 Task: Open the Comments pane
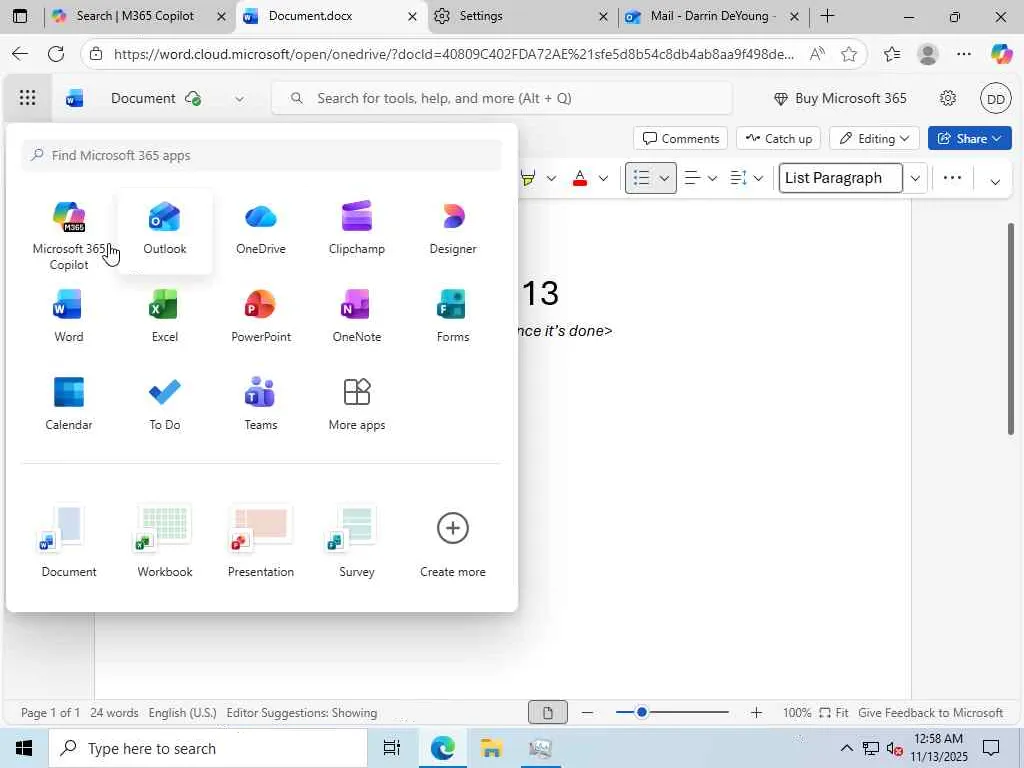tap(680, 138)
